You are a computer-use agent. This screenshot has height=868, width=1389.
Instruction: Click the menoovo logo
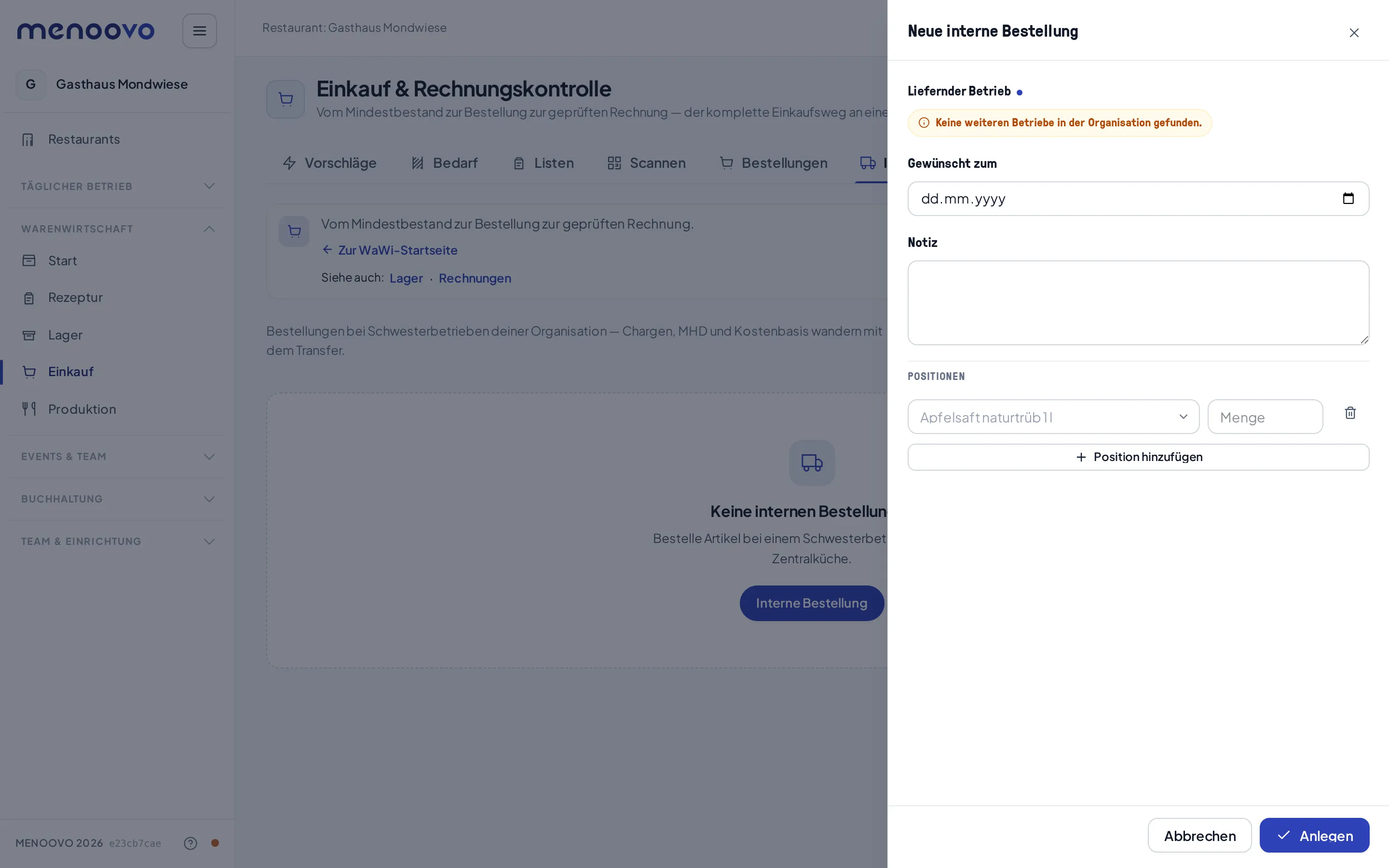click(x=85, y=30)
